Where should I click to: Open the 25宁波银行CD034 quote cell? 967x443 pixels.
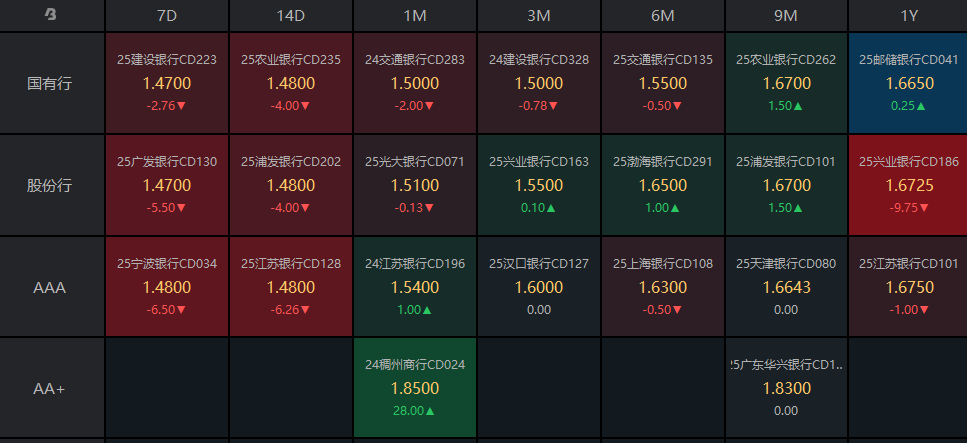click(x=167, y=287)
